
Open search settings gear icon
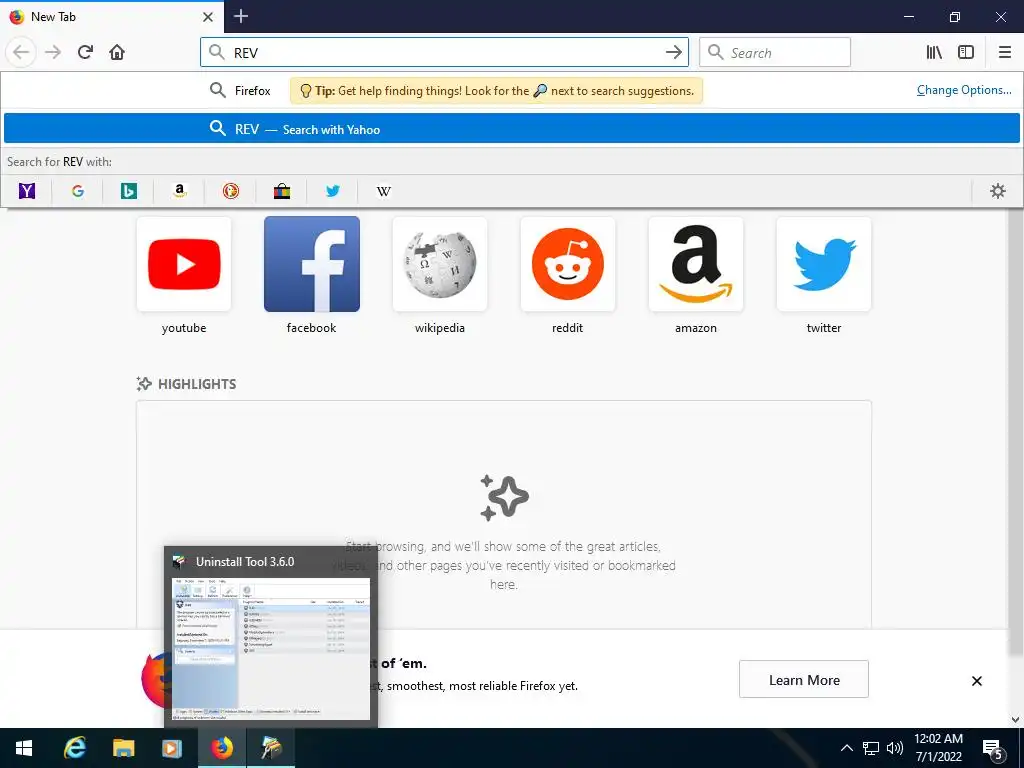[998, 191]
